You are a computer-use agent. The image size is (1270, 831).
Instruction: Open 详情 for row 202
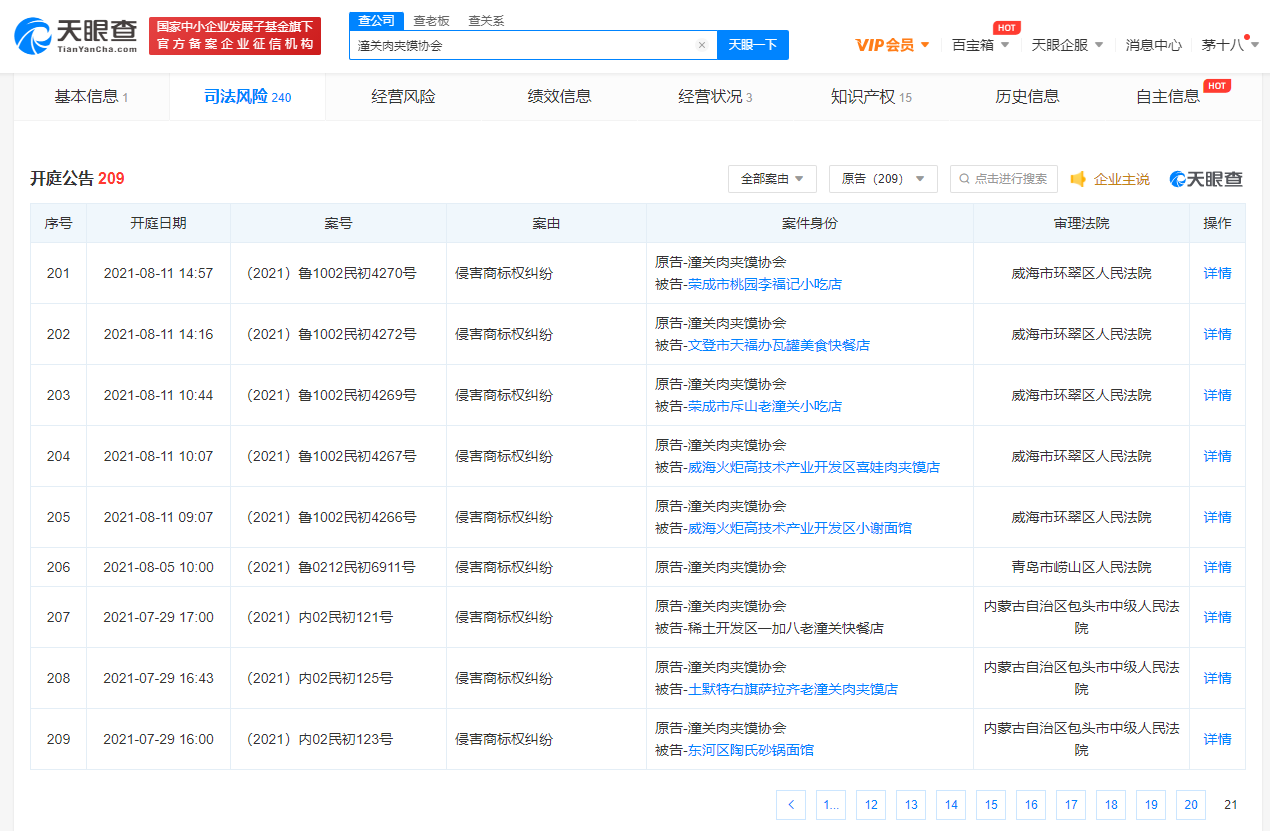(x=1217, y=334)
